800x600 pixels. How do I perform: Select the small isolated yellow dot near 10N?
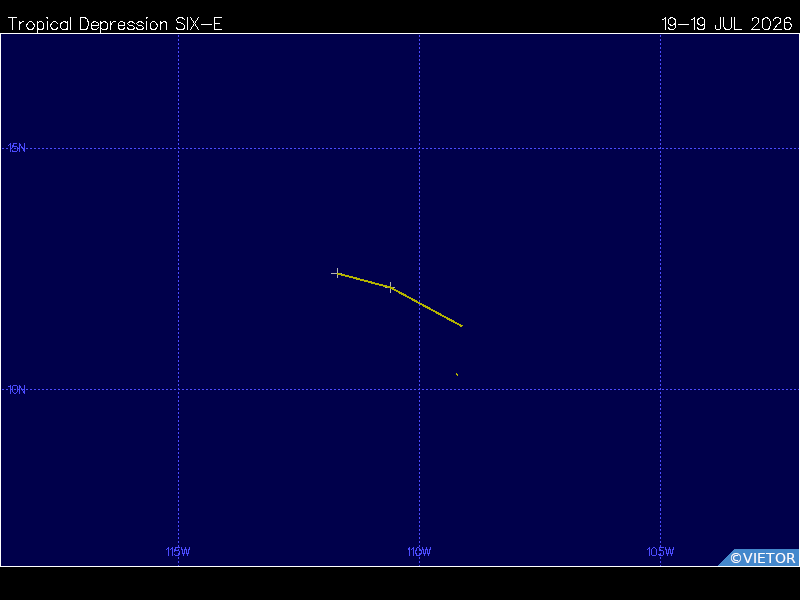(x=457, y=374)
